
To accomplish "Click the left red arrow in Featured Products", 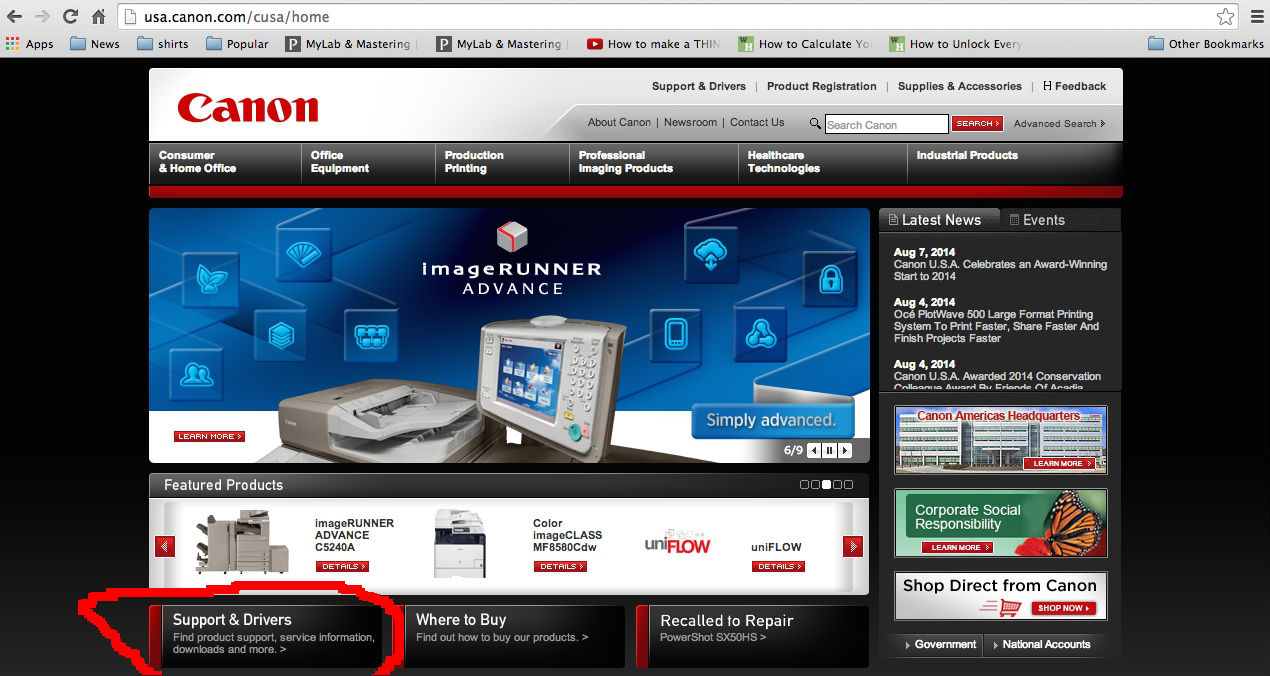I will pos(164,546).
